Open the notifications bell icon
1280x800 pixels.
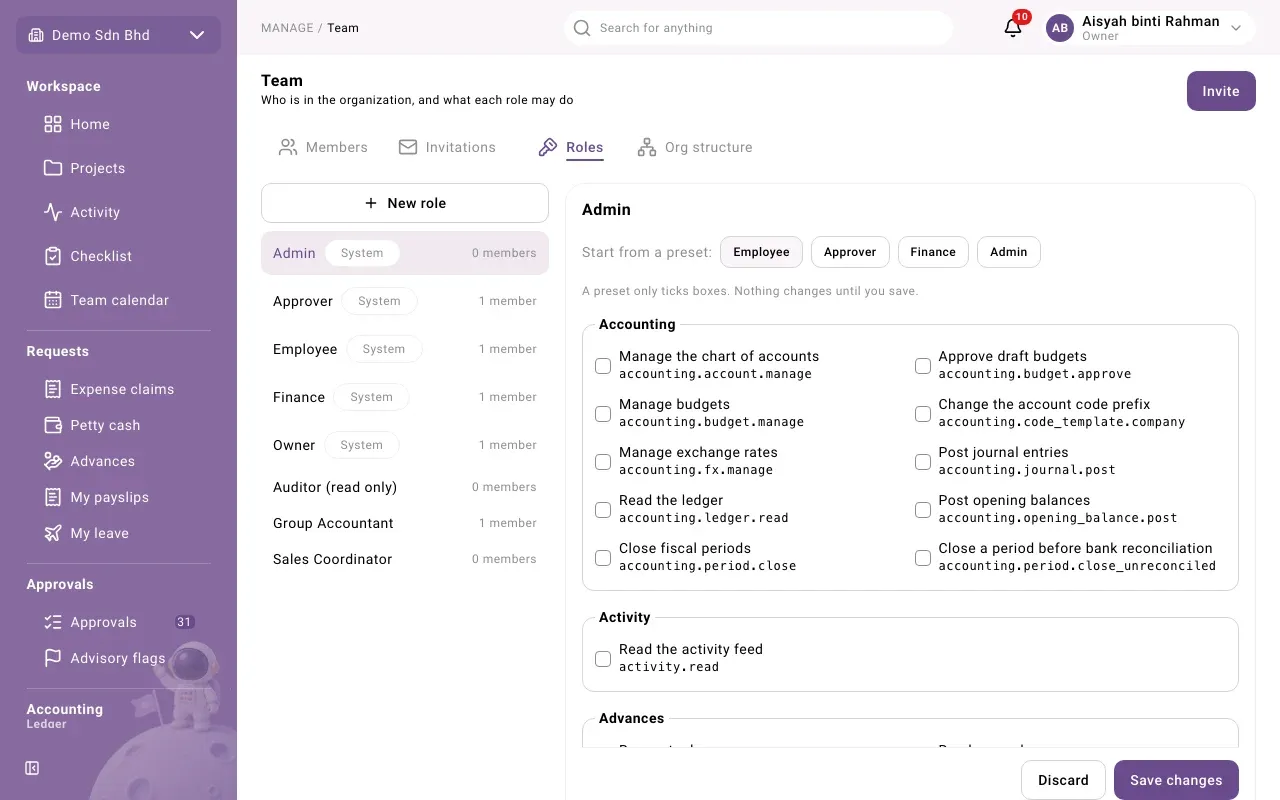click(x=1013, y=28)
